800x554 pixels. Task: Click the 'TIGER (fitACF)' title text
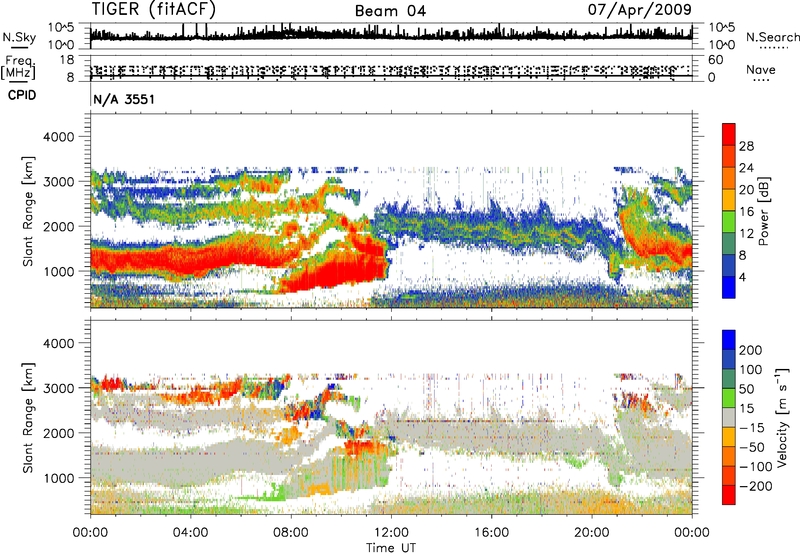coord(154,9)
